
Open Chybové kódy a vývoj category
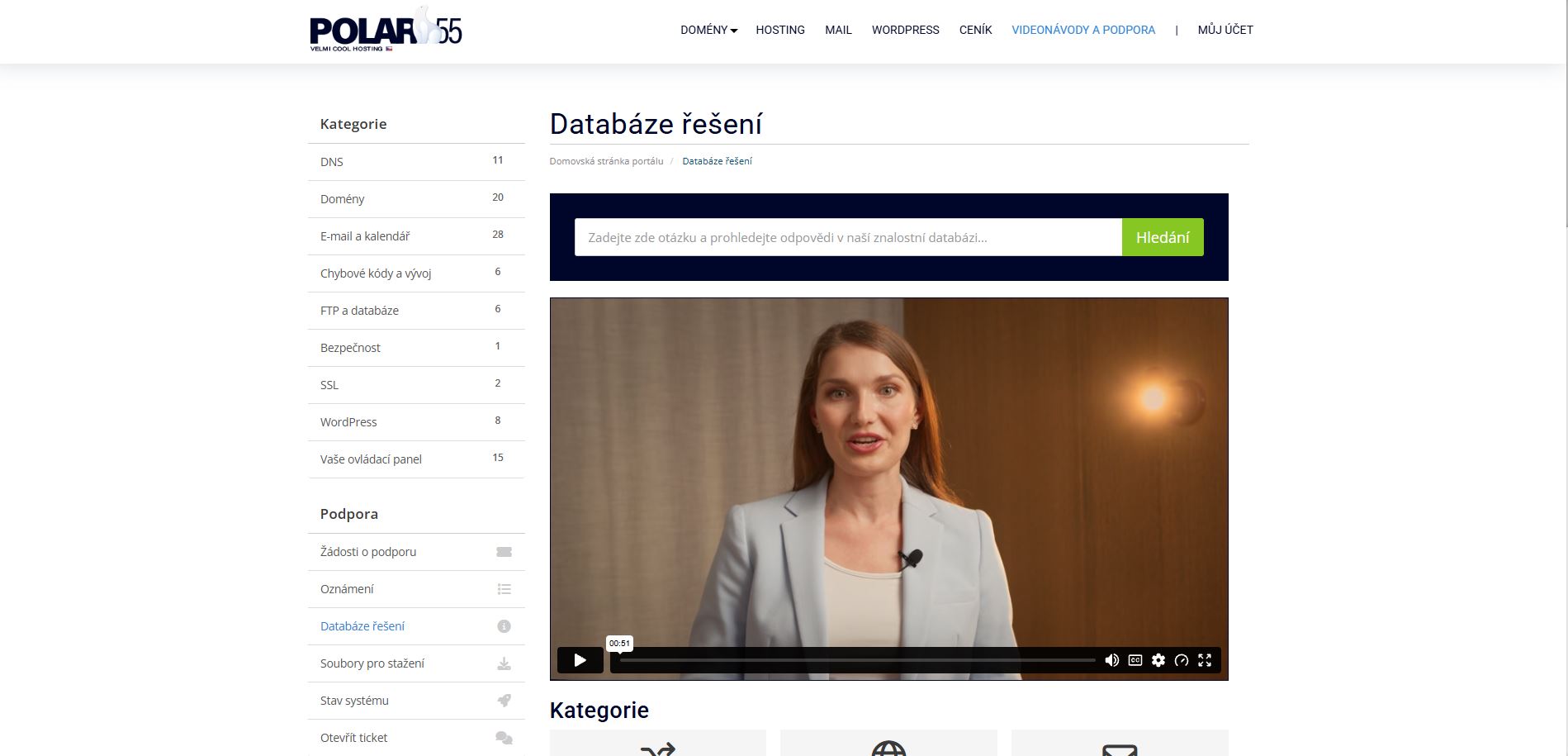click(416, 273)
